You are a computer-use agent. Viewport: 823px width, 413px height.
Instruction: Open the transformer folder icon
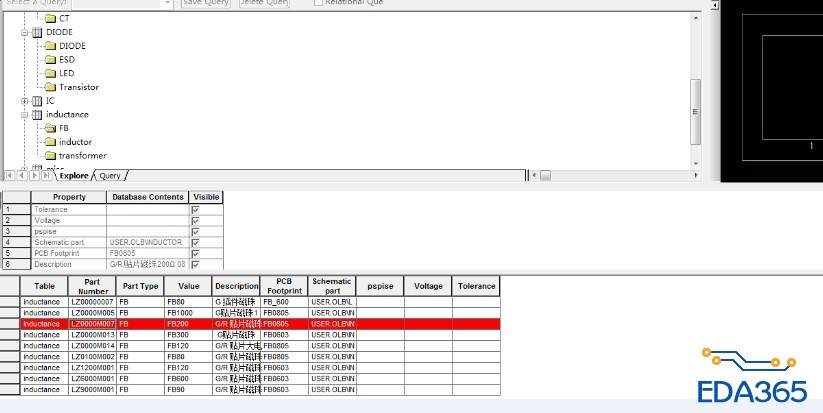click(50, 155)
